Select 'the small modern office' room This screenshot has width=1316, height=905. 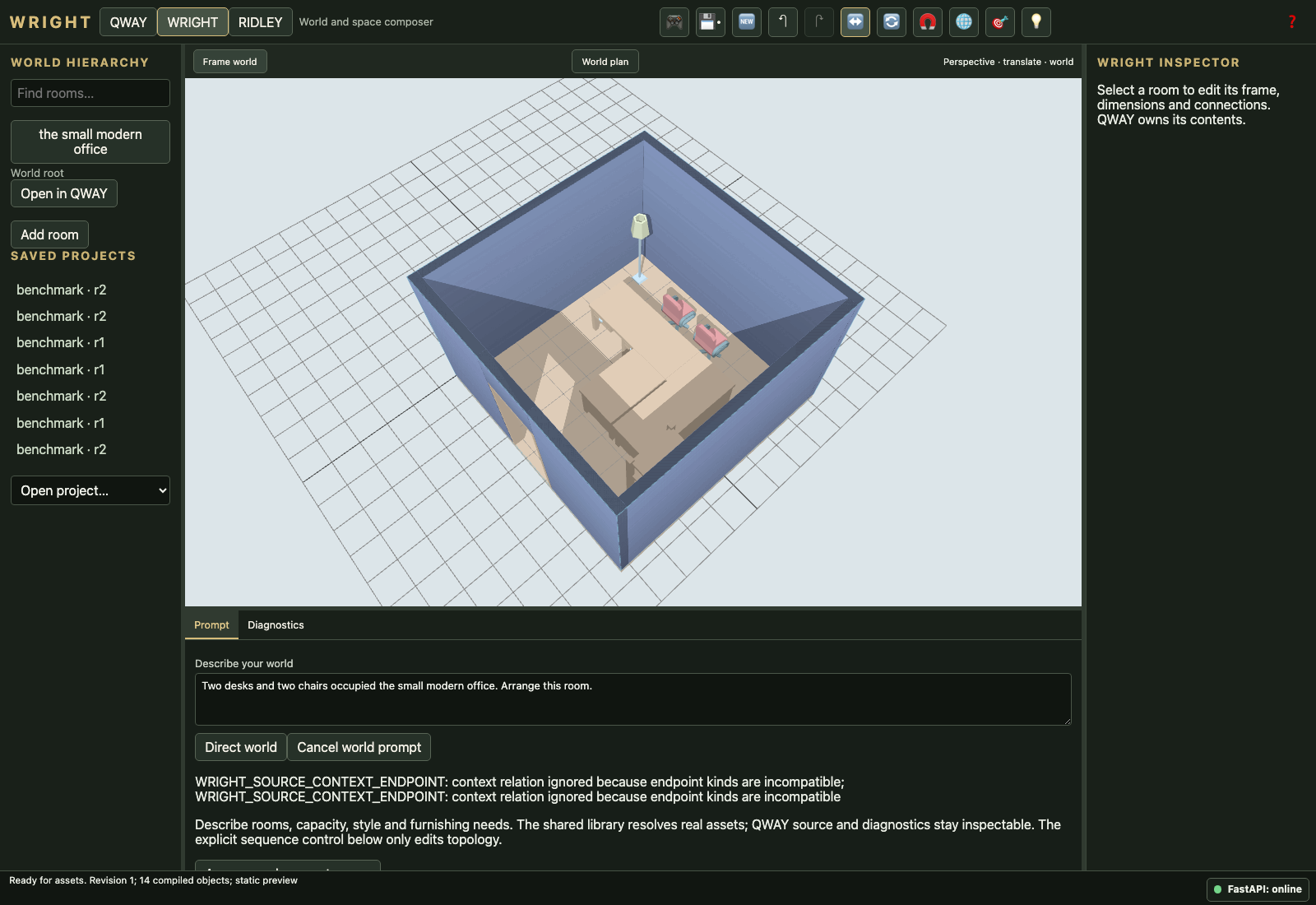90,142
